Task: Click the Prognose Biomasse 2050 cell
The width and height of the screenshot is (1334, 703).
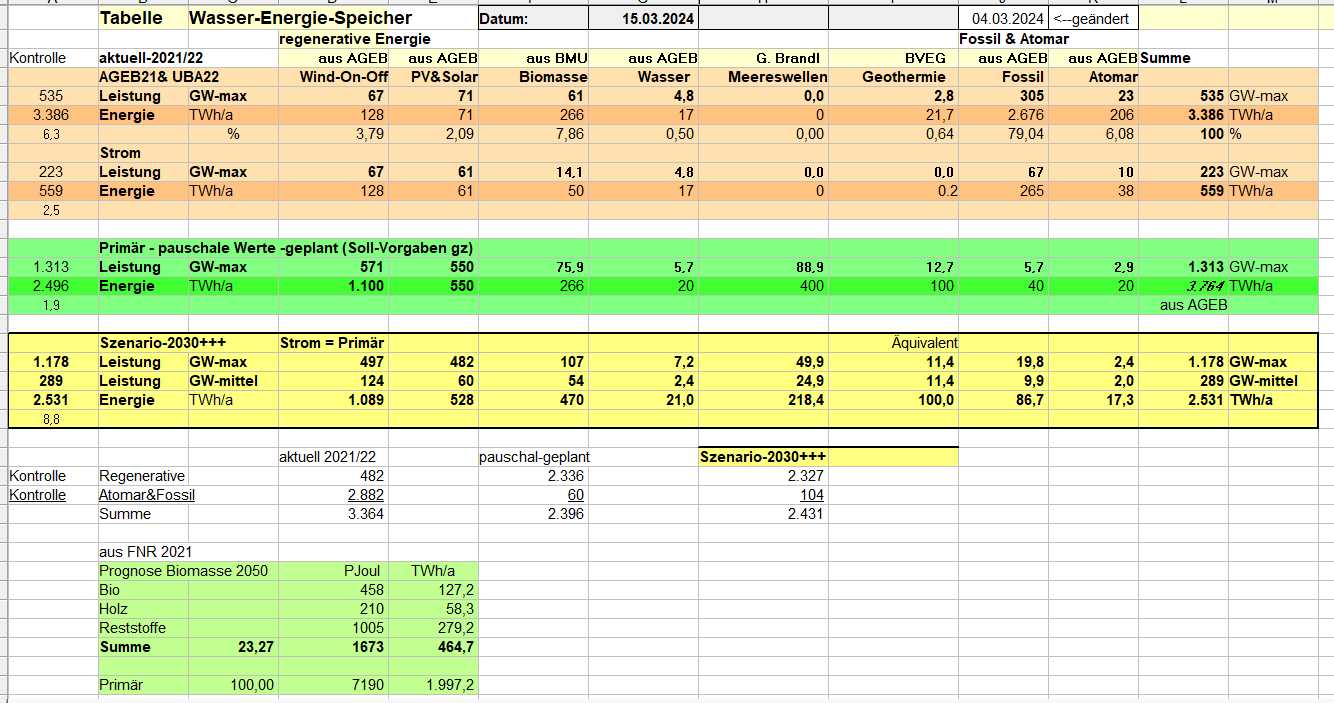Action: (169, 571)
